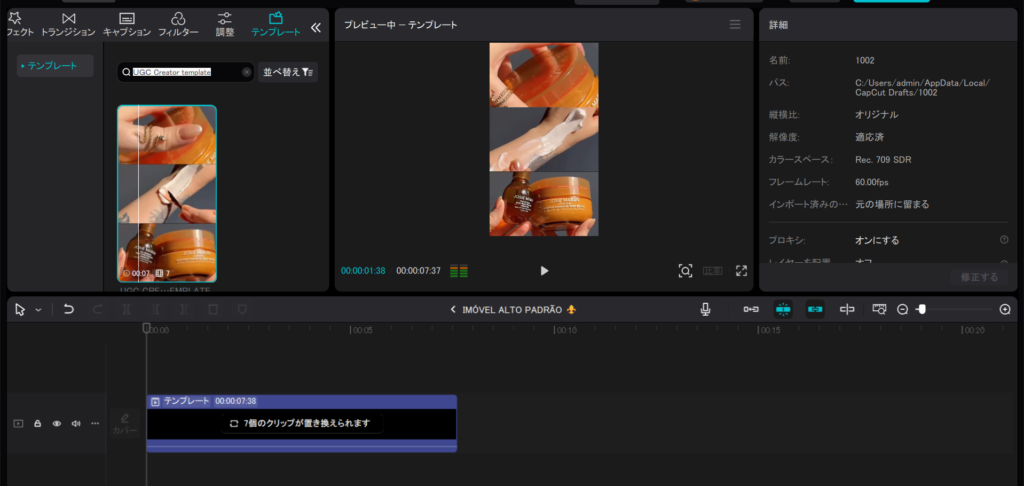The width and height of the screenshot is (1024, 486).
Task: Open the selection tool dropdown arrow
Action: pyautogui.click(x=38, y=310)
